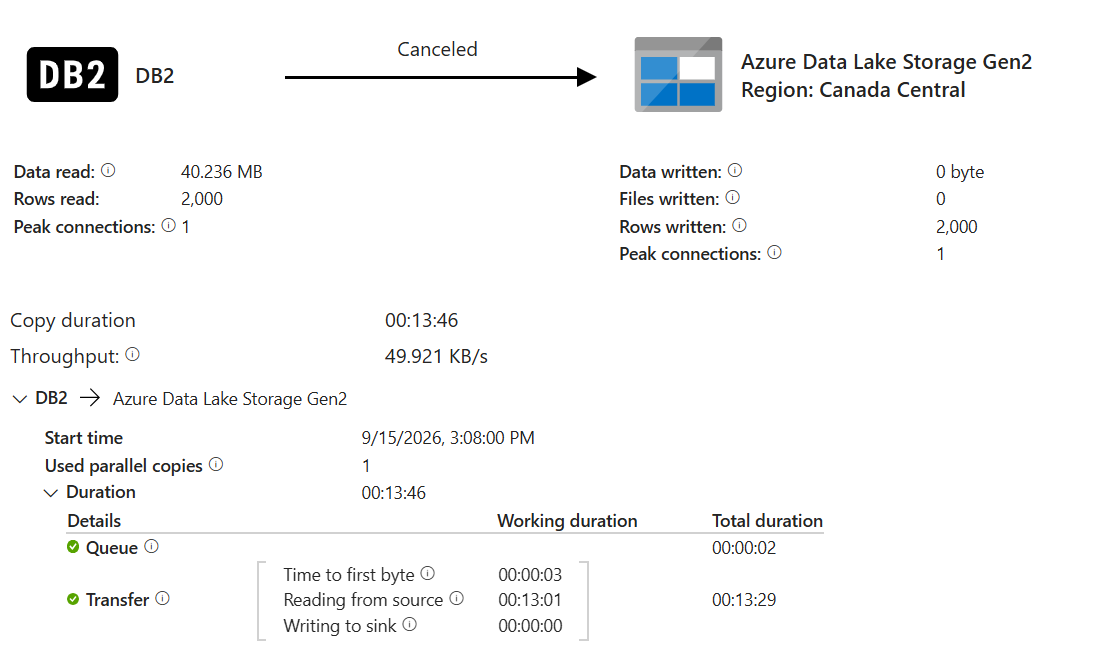
Task: Click the throughput value 49.921 KB/s
Action: click(x=437, y=357)
